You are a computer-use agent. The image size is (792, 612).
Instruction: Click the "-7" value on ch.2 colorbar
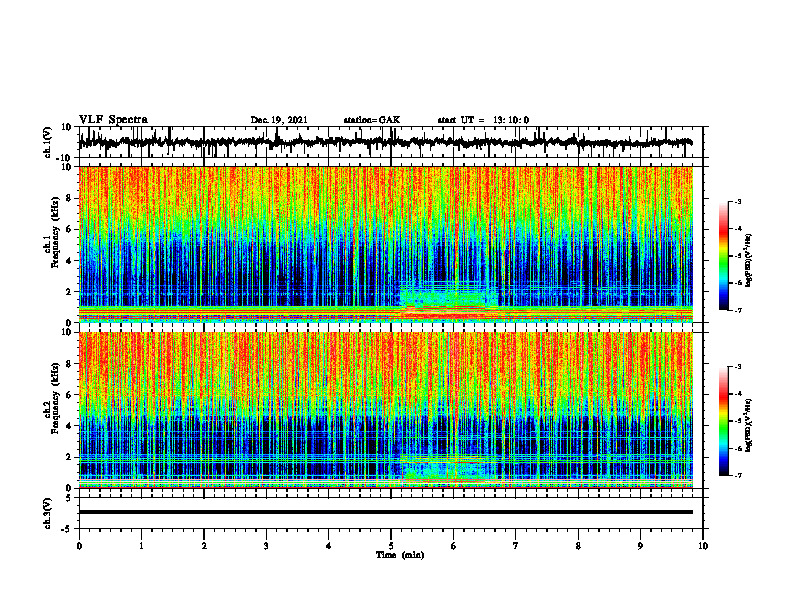coord(738,475)
